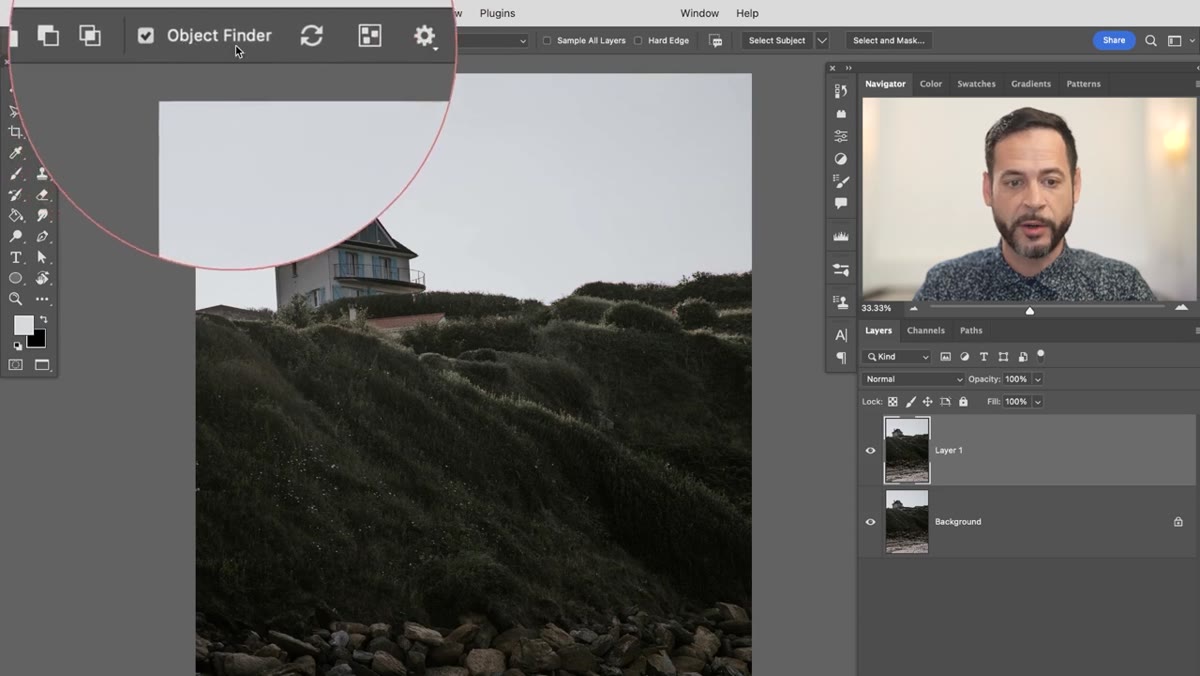Screen dimensions: 1200x676
Task: Toggle lock image pixels brush icon
Action: 910,402
